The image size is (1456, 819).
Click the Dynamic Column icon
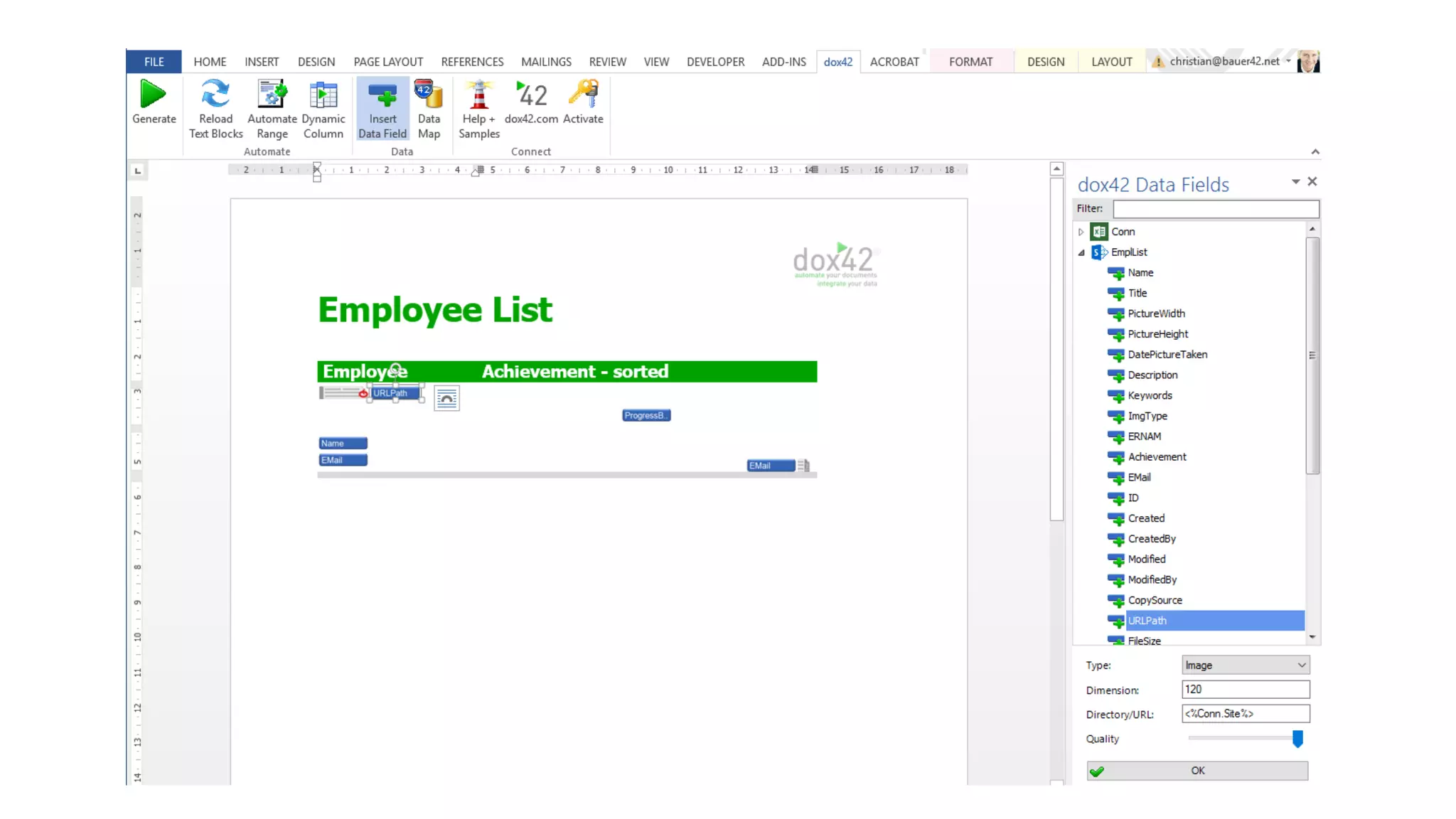[323, 95]
